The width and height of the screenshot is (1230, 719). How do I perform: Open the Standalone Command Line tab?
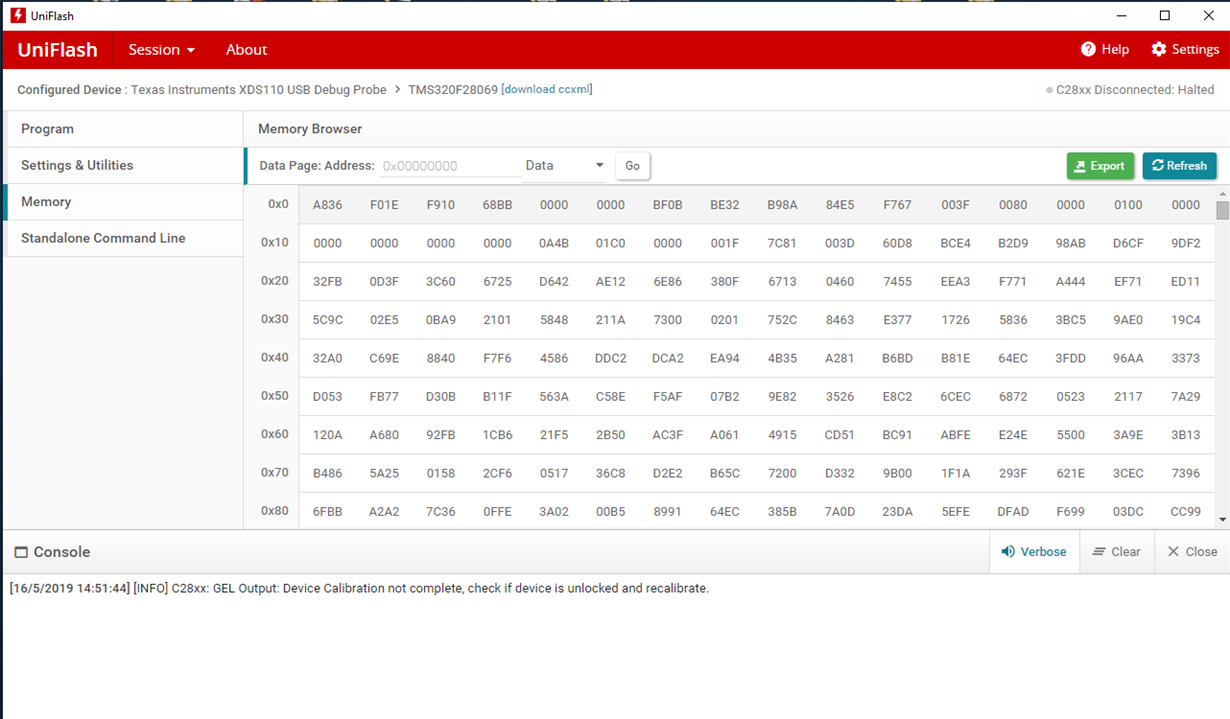pyautogui.click(x=124, y=238)
